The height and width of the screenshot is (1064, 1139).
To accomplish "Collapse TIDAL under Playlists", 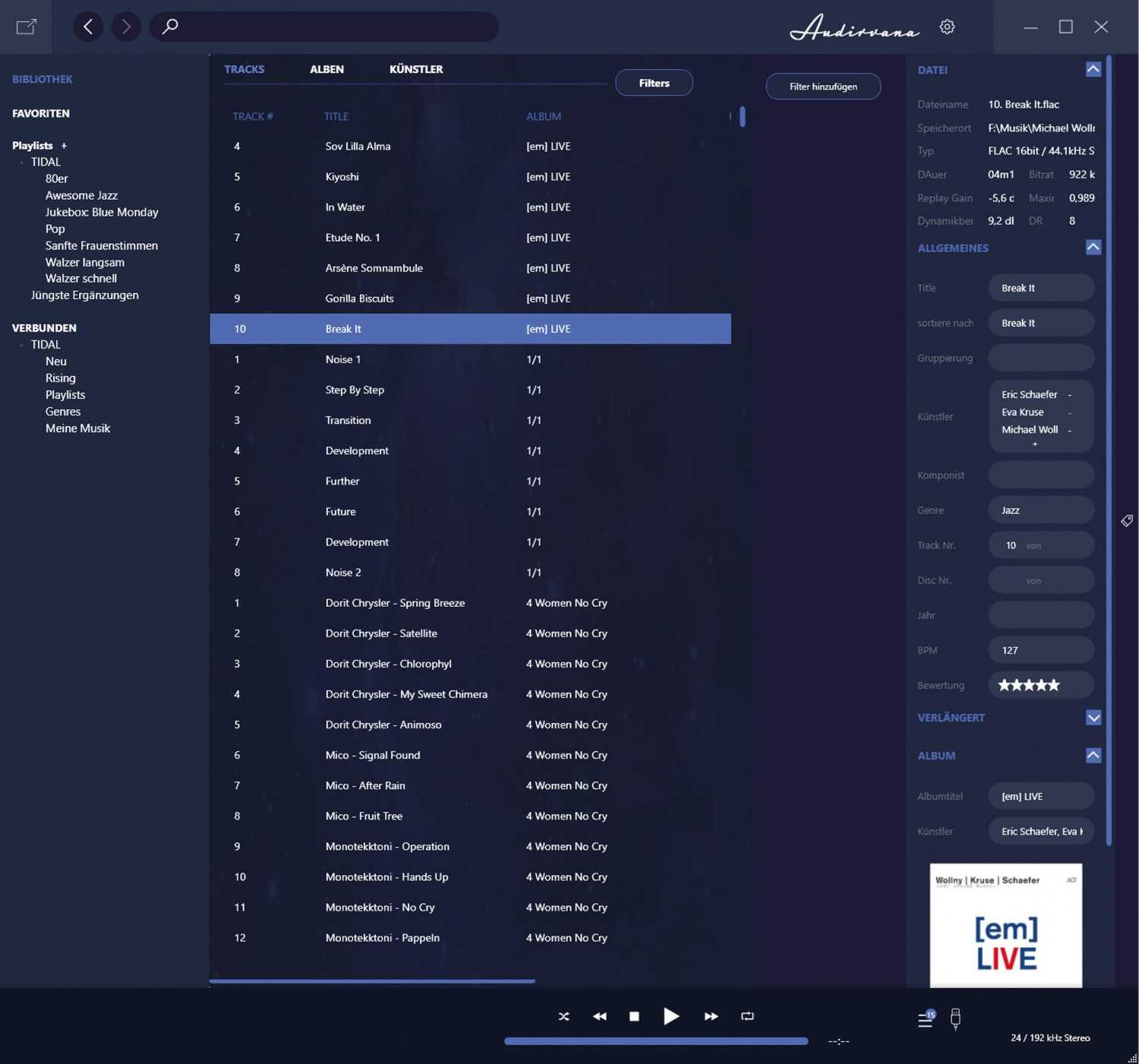I will click(21, 163).
